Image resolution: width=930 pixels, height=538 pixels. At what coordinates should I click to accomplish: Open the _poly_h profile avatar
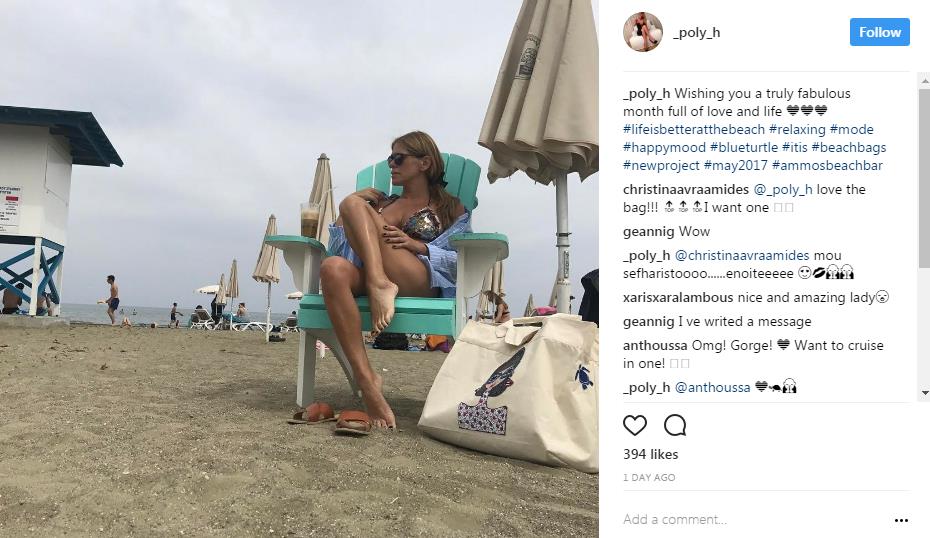(643, 32)
